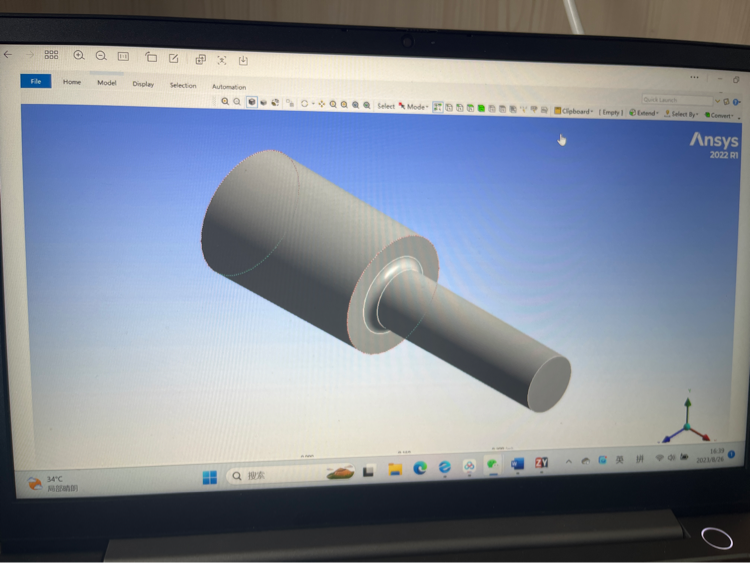Open the Windows Start menu

[210, 477]
